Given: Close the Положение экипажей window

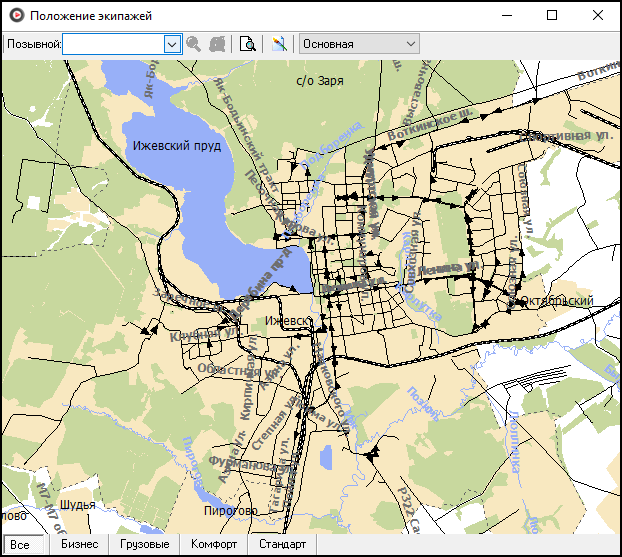Looking at the screenshot, I should pos(598,16).
